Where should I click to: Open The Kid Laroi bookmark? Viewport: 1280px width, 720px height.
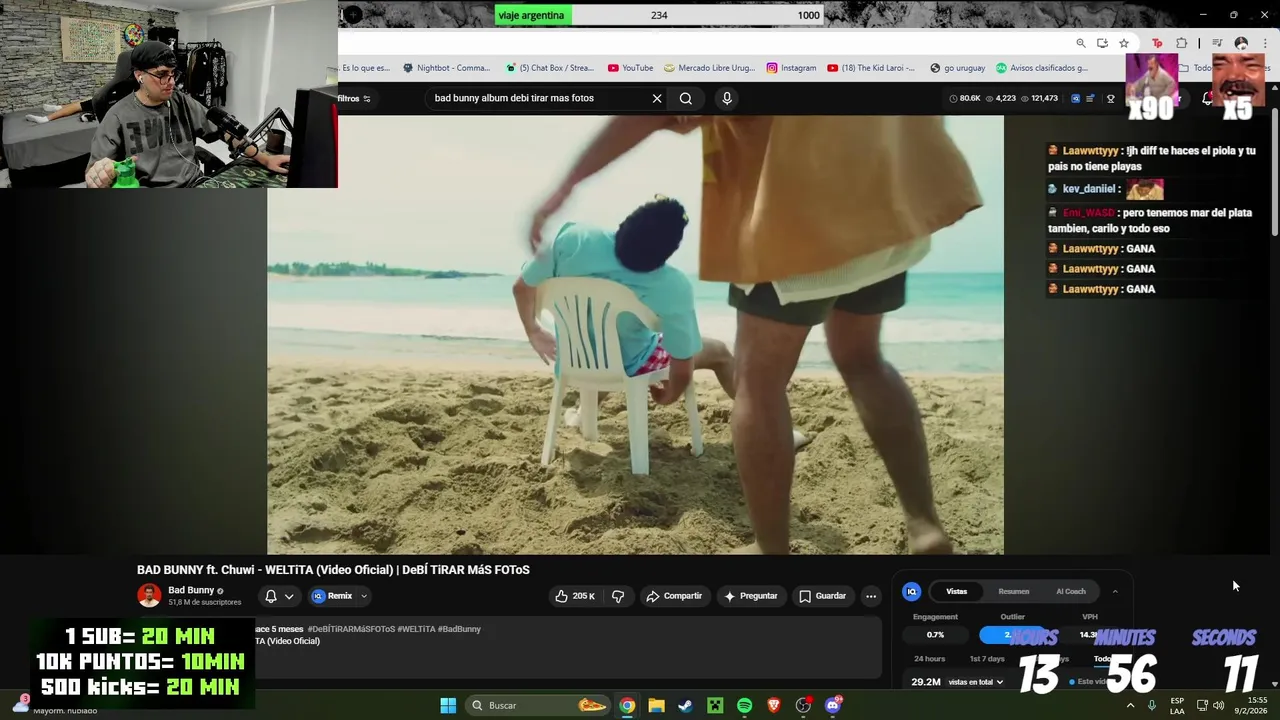click(x=871, y=68)
